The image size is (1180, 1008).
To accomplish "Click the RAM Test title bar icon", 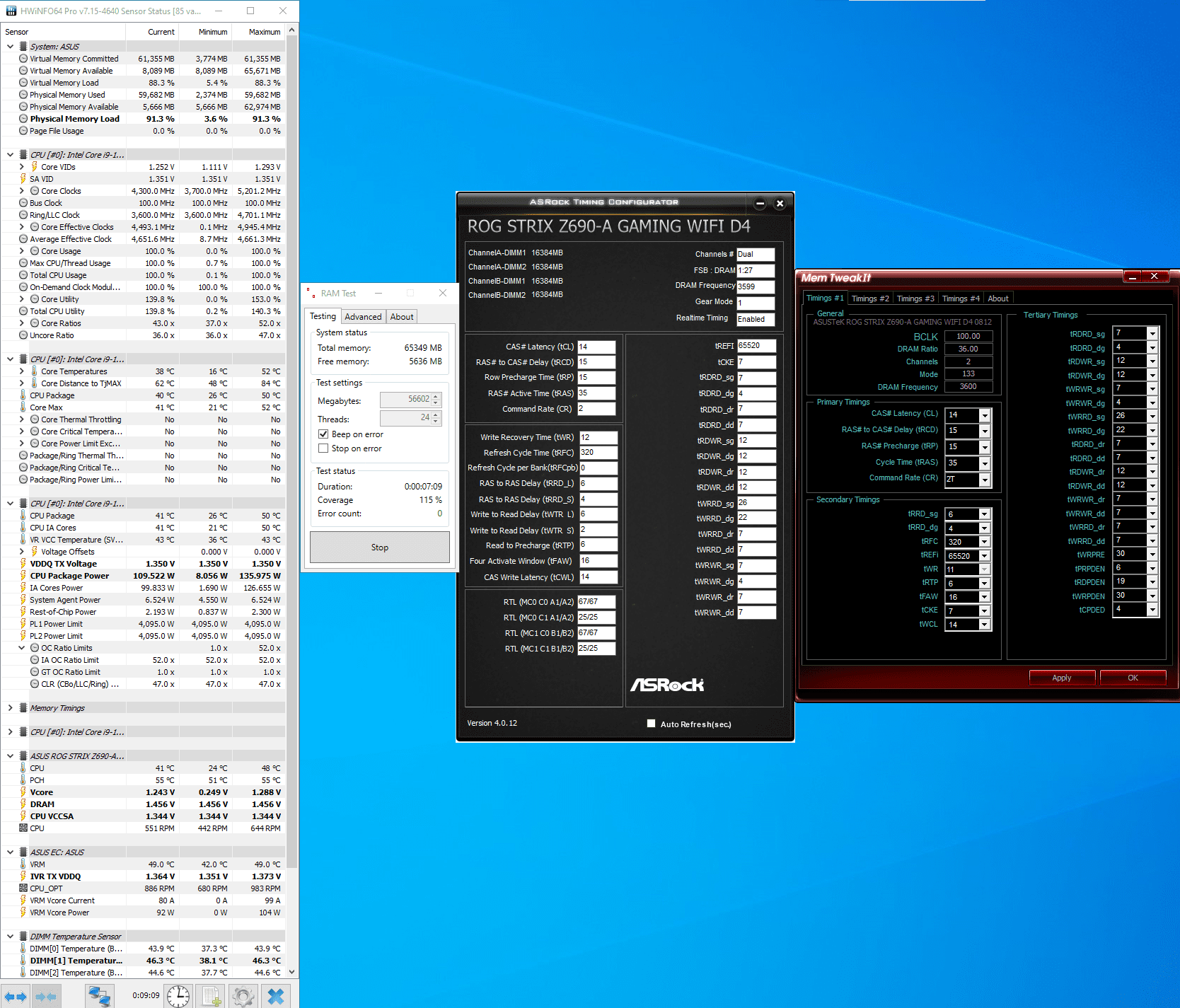I will point(311,293).
